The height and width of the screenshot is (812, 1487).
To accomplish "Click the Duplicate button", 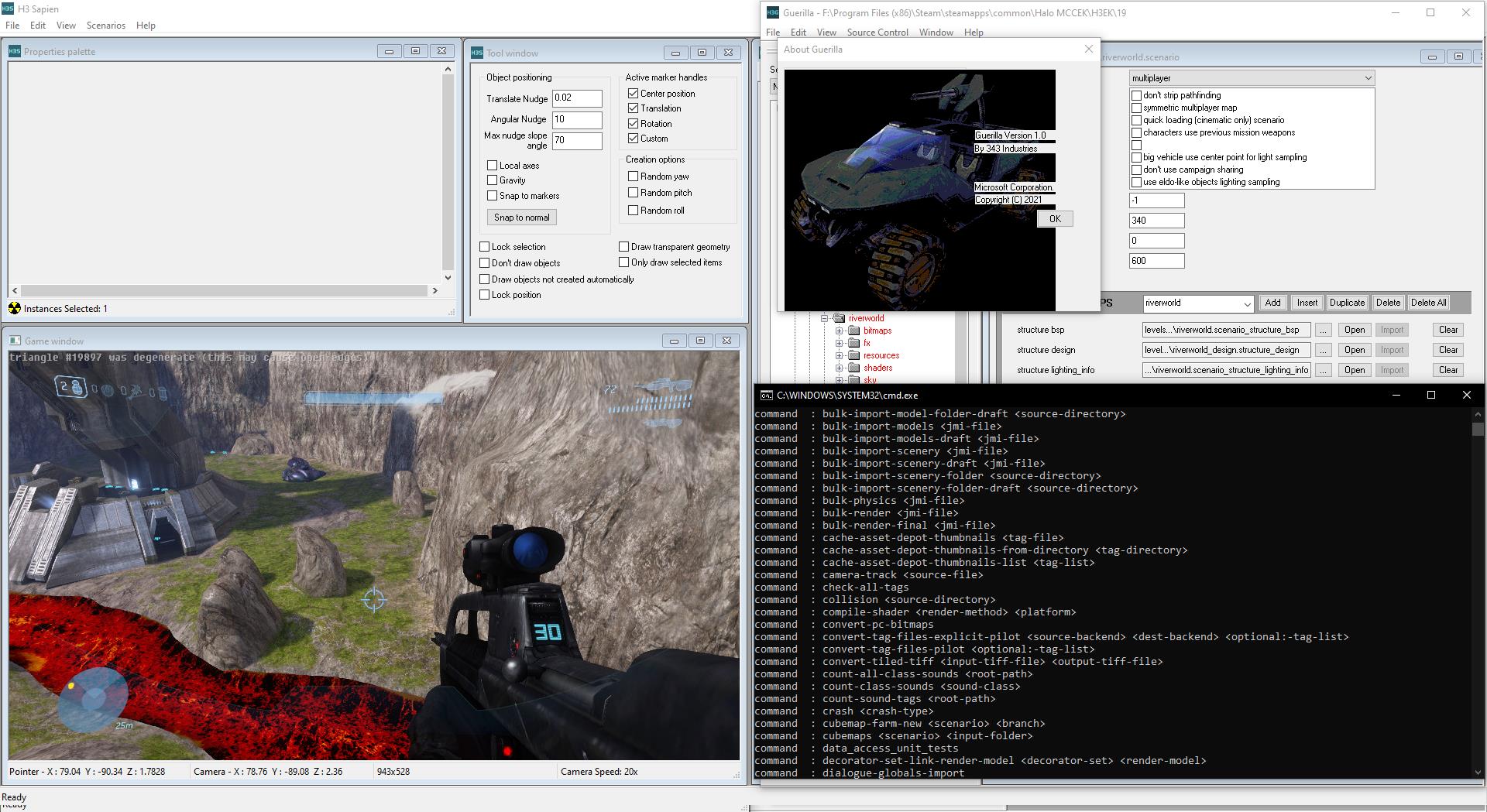I will [1347, 303].
